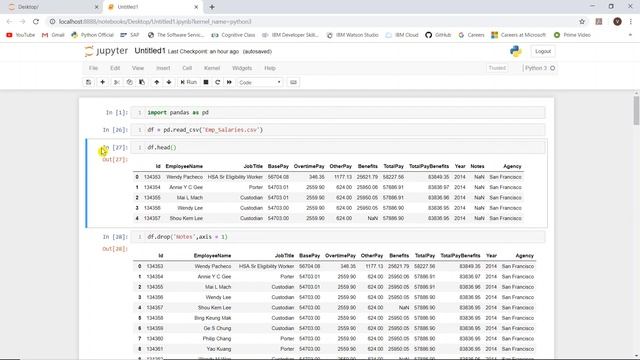The image size is (640, 360).
Task: Click the Out[27] output prompt area
Action: point(115,160)
